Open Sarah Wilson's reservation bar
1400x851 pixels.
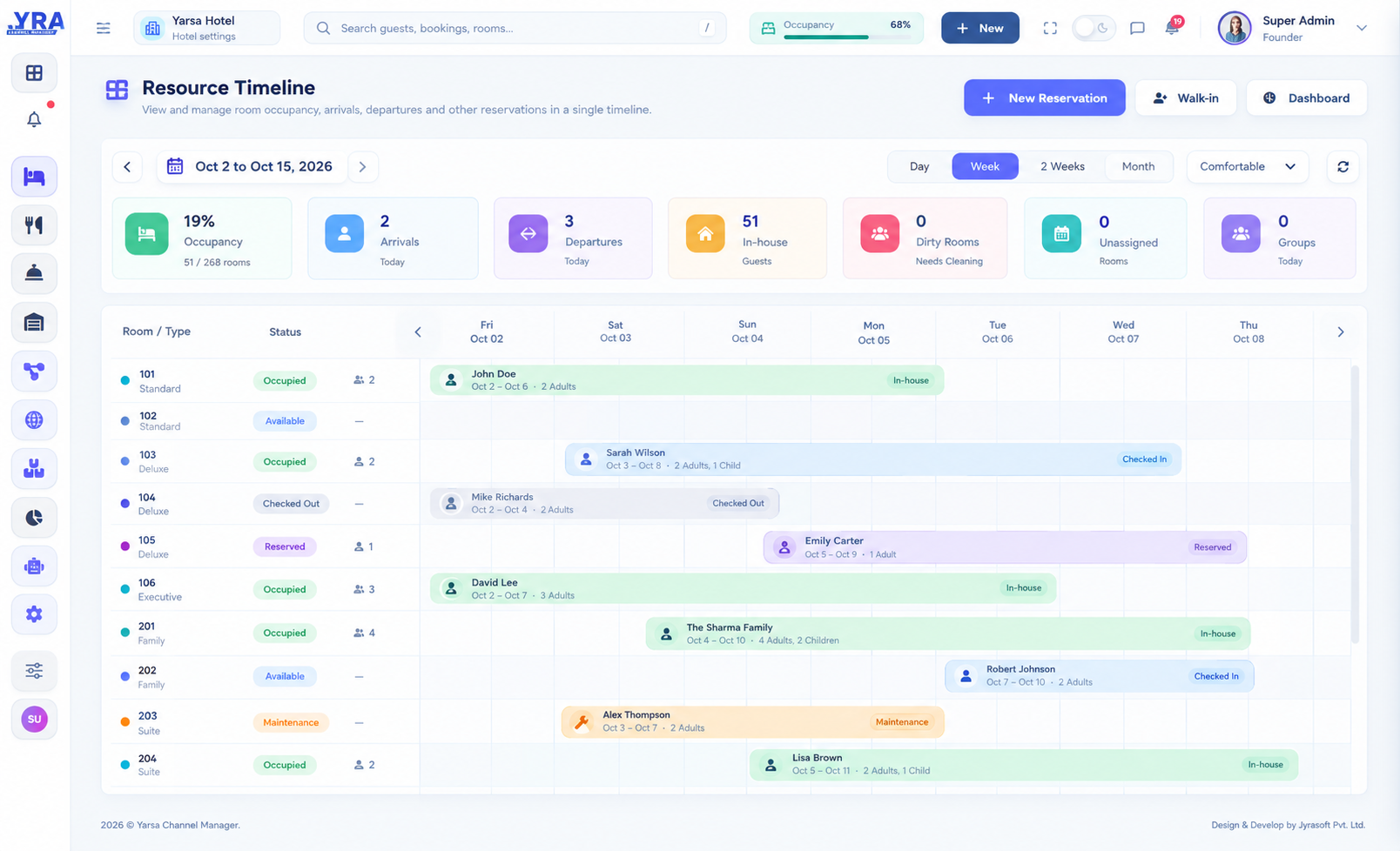tap(873, 459)
